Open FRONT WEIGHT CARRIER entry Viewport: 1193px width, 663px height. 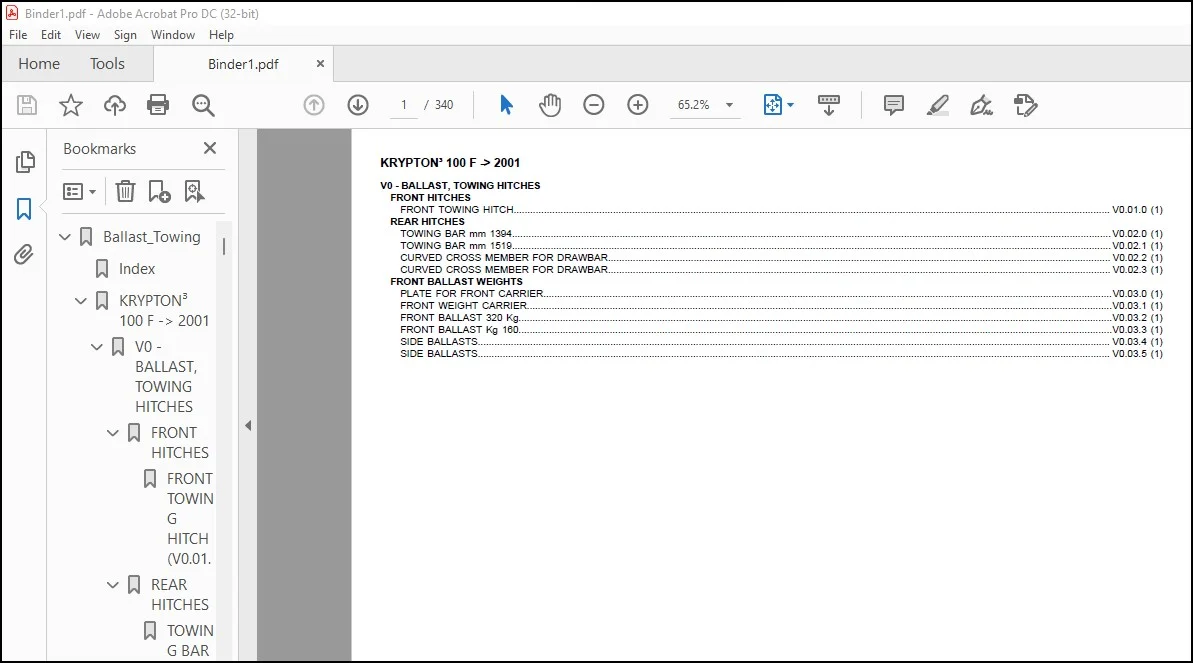click(x=781, y=306)
